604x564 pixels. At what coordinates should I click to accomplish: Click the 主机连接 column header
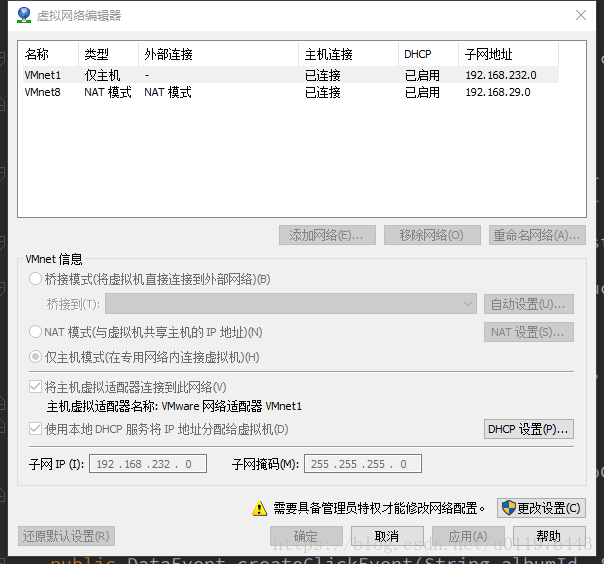point(348,54)
